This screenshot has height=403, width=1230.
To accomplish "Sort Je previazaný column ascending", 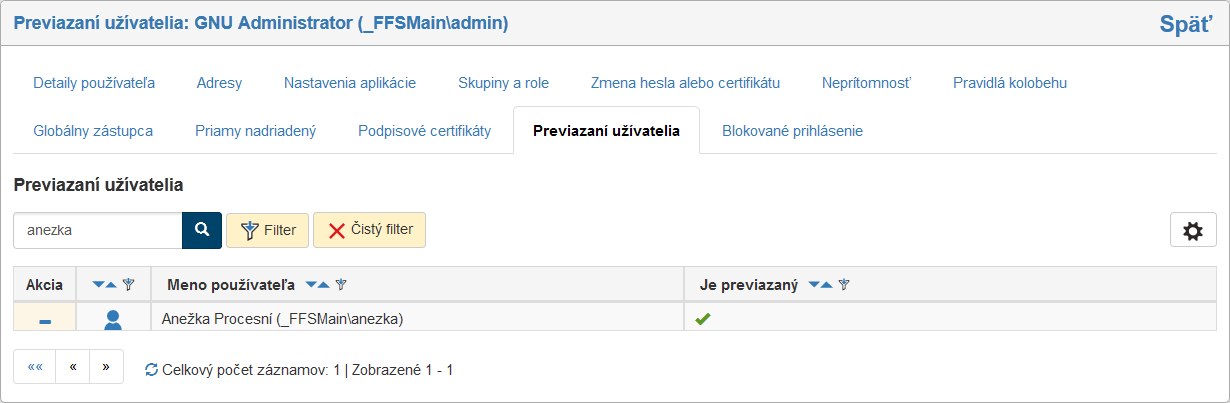I will coord(825,286).
